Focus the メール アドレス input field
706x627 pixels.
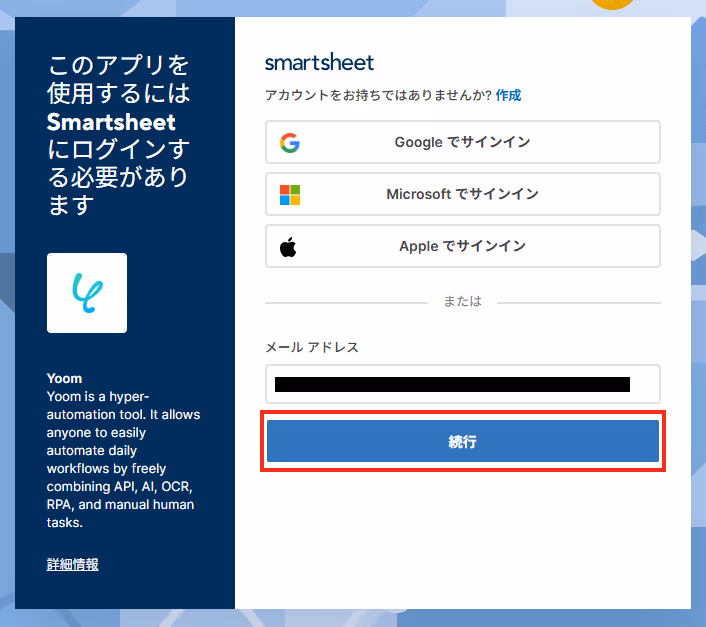463,384
